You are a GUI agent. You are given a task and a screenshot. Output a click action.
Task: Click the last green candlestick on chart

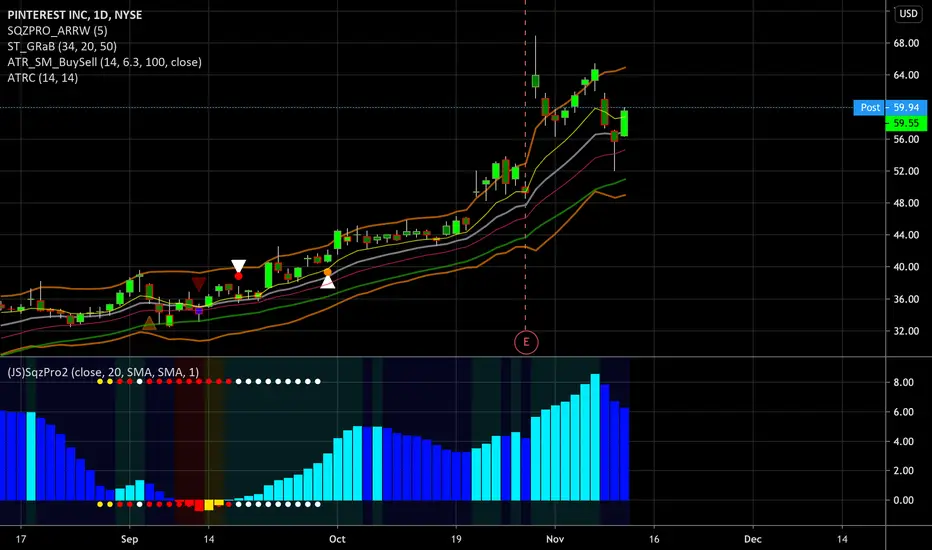click(x=625, y=123)
